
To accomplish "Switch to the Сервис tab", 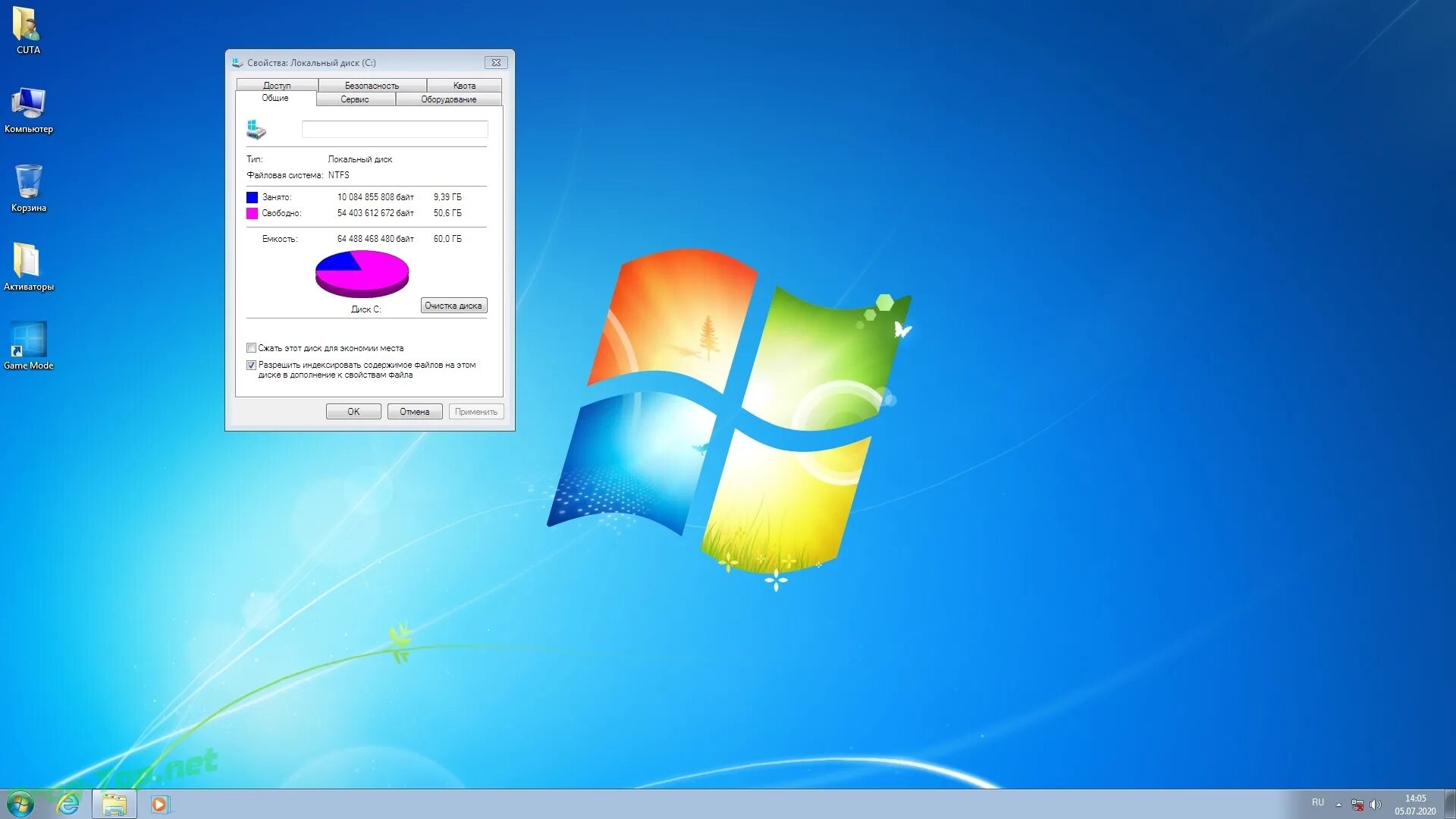I will (x=355, y=99).
